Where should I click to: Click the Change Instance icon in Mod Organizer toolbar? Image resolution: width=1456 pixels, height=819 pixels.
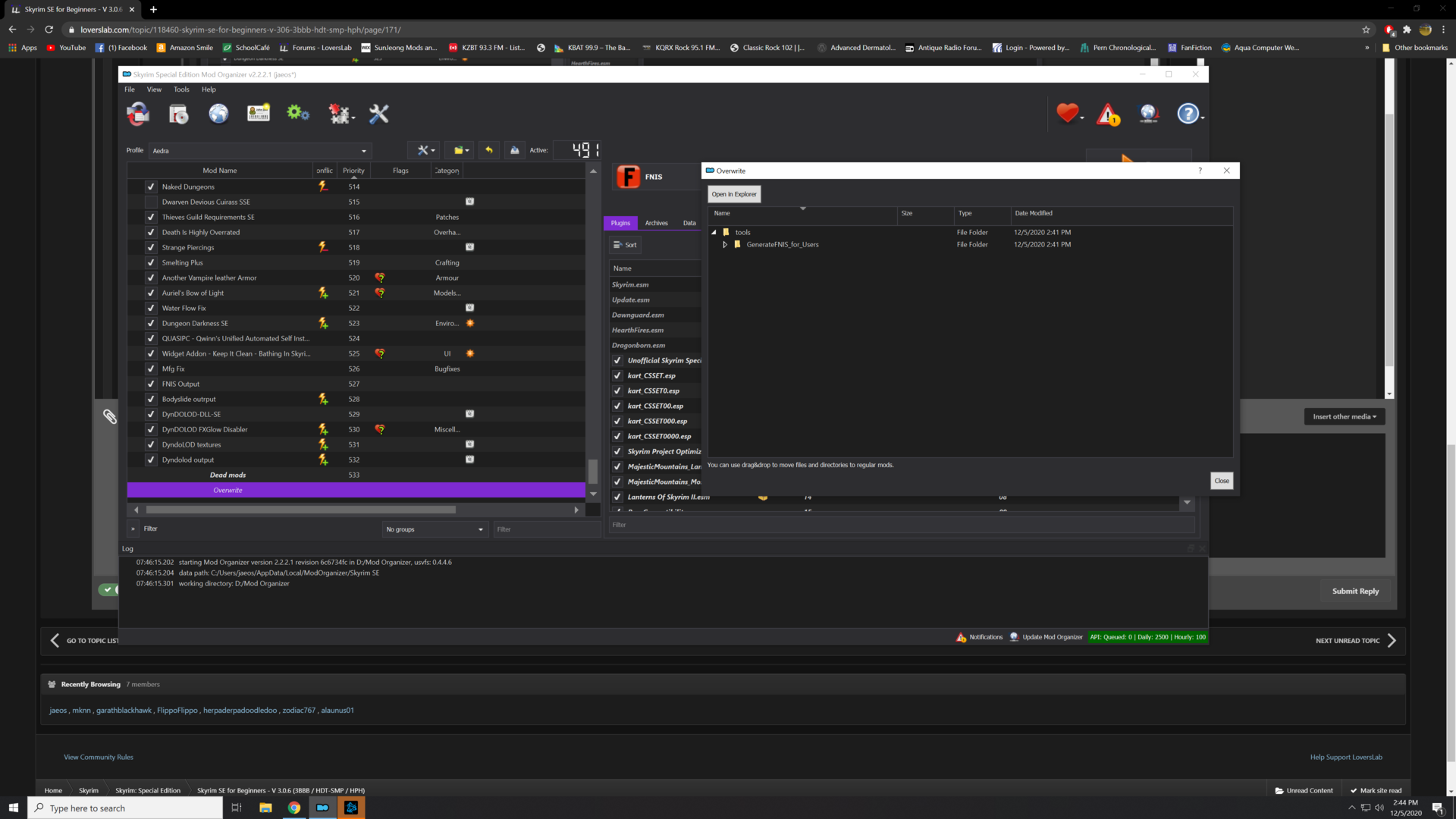point(137,114)
